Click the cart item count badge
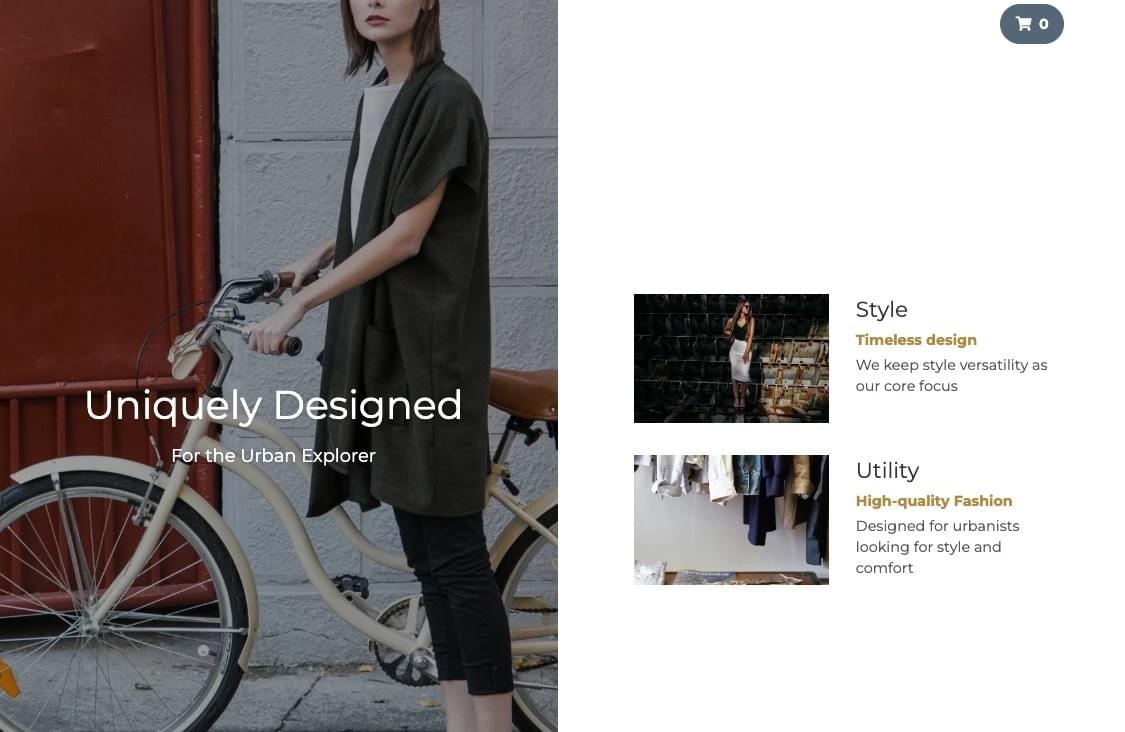1125x732 pixels. [x=1044, y=24]
